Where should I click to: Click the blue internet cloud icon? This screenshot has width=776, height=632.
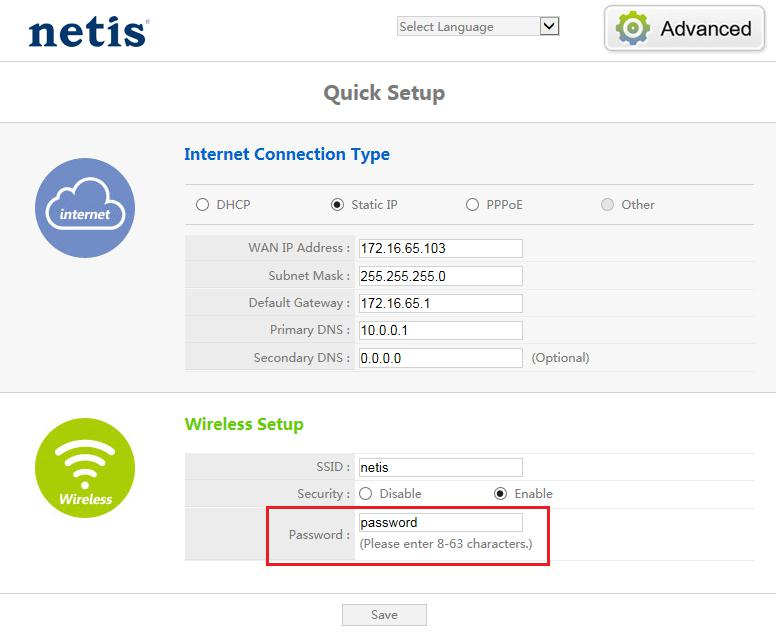(85, 208)
